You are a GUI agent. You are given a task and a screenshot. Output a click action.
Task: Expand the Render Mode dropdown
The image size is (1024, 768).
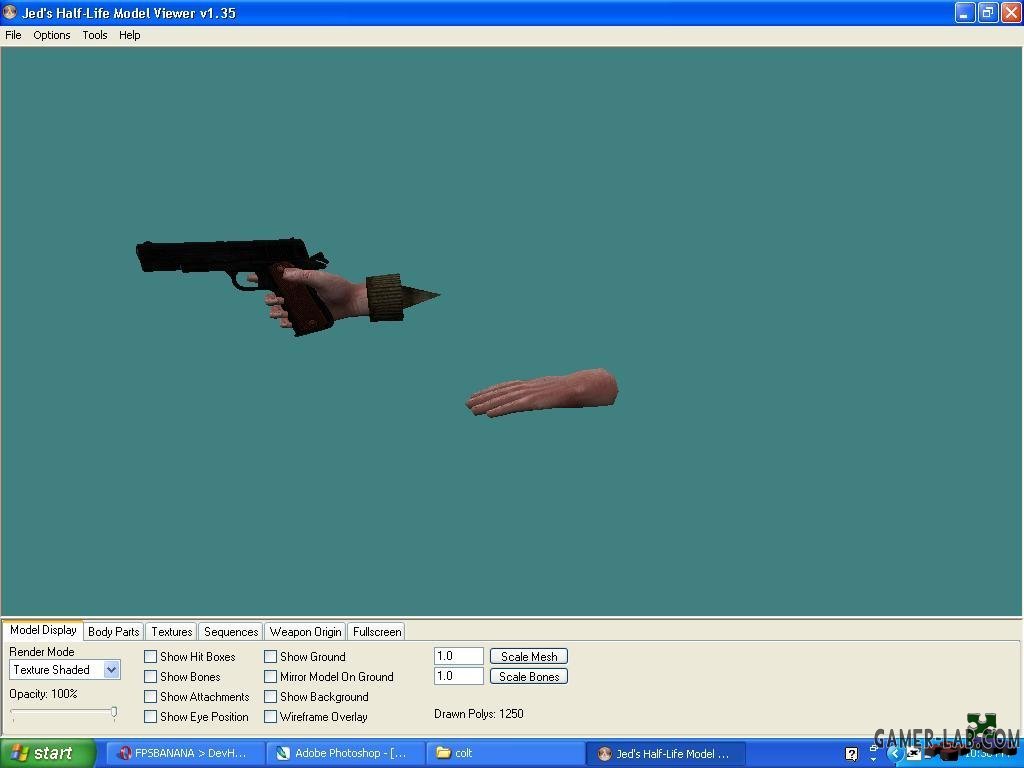coord(111,670)
